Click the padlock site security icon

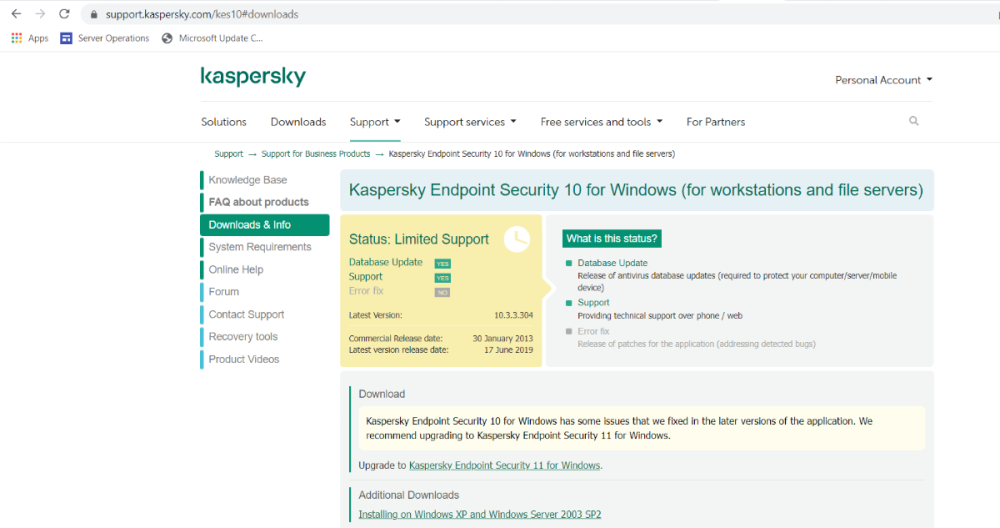coord(94,14)
